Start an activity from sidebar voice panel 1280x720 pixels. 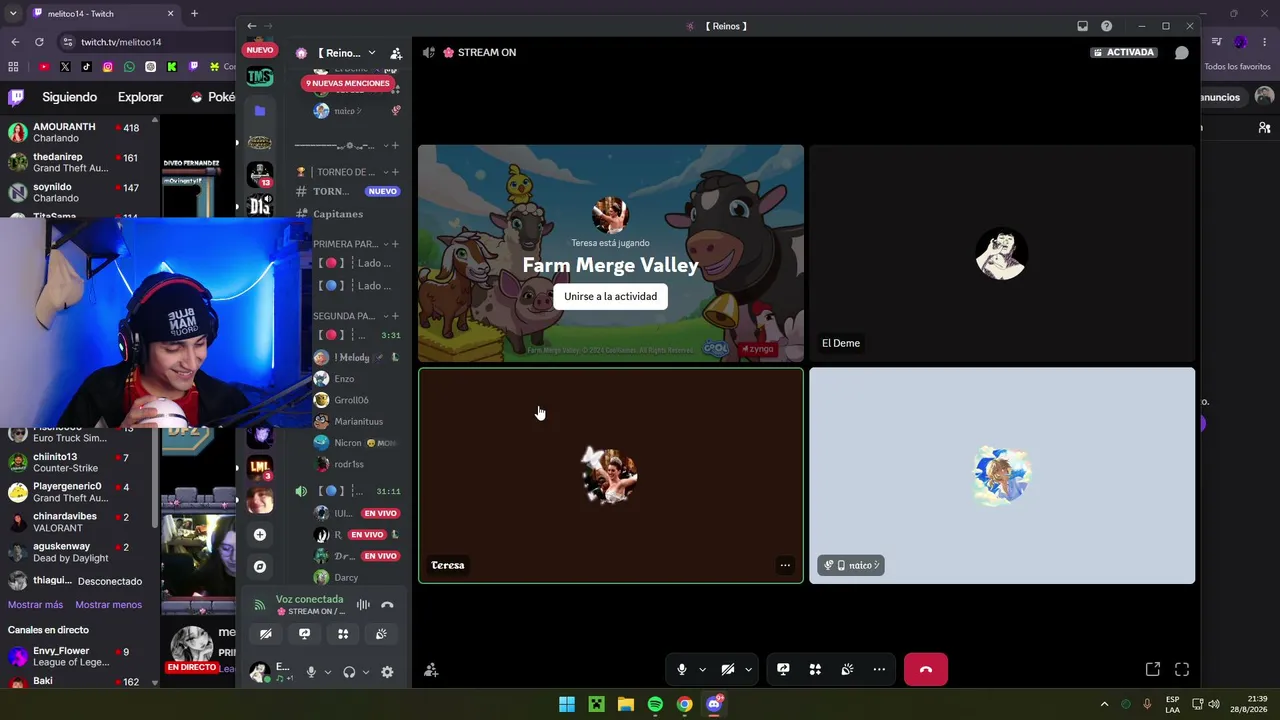pyautogui.click(x=343, y=634)
